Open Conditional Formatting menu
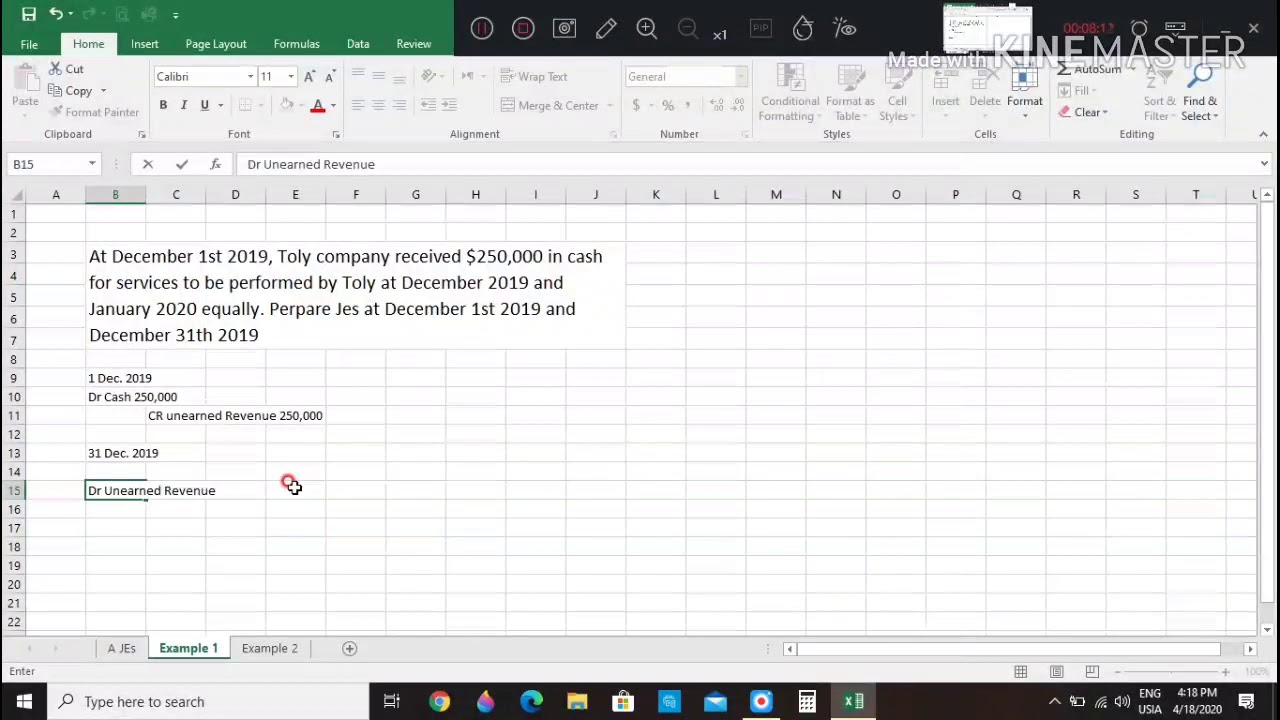The height and width of the screenshot is (720, 1280). (x=789, y=93)
